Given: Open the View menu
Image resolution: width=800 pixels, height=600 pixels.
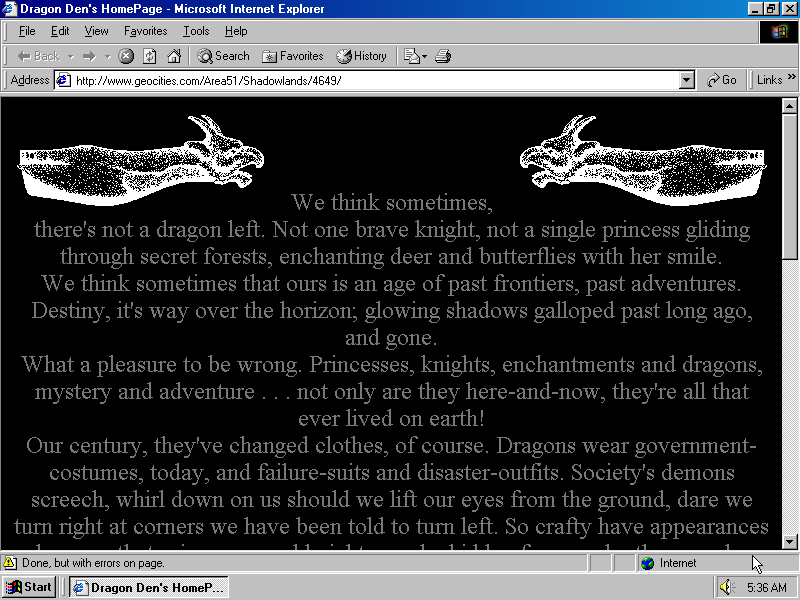Looking at the screenshot, I should (97, 31).
